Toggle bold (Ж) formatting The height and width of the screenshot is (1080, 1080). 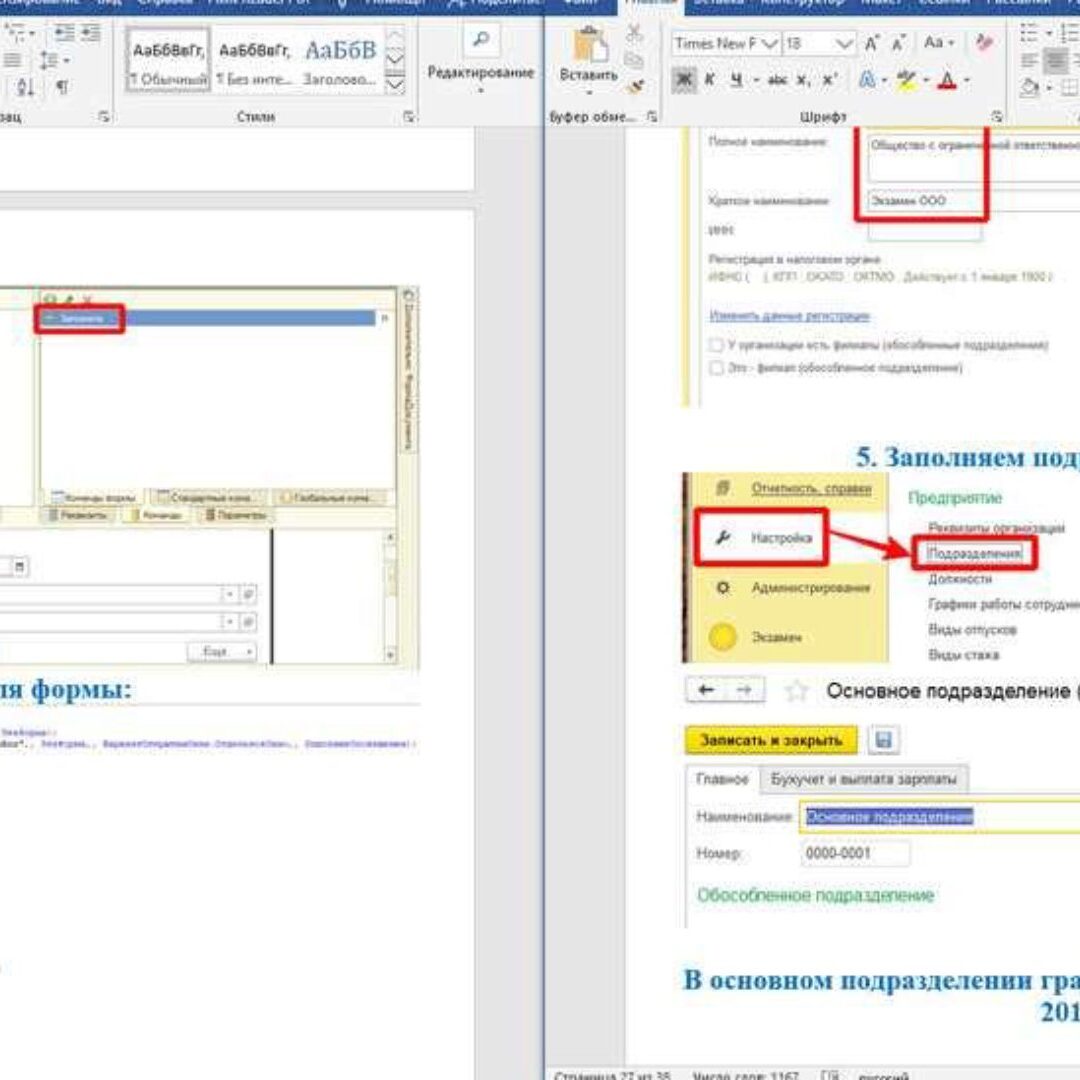coord(684,81)
